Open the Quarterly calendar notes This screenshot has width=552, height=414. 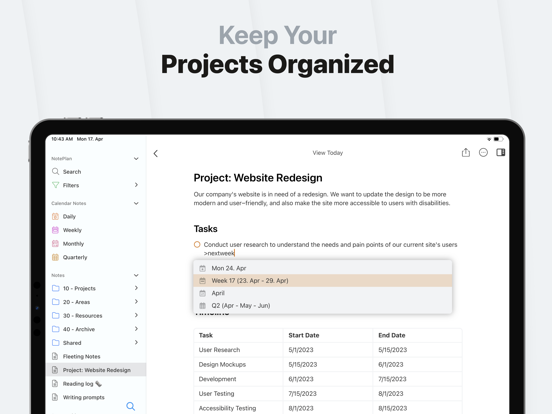pos(96,257)
